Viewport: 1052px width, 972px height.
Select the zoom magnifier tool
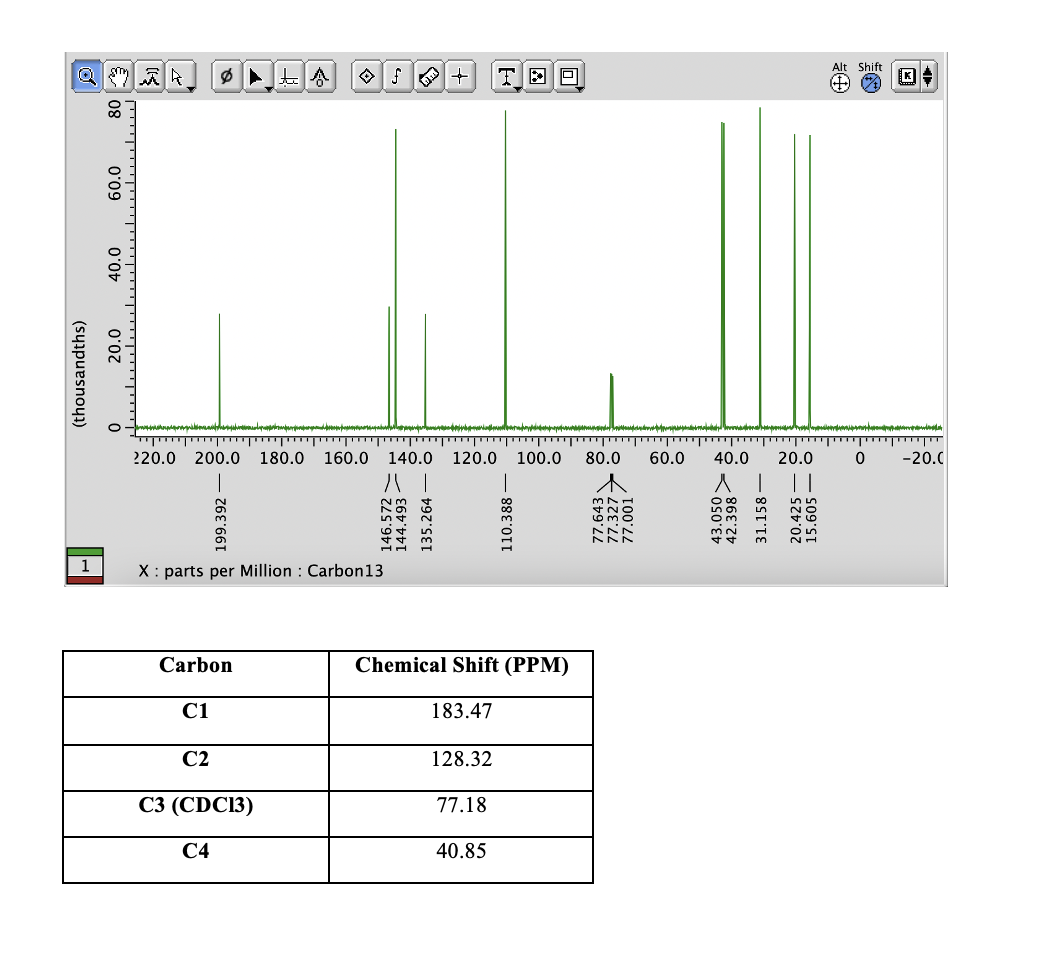tap(87, 76)
